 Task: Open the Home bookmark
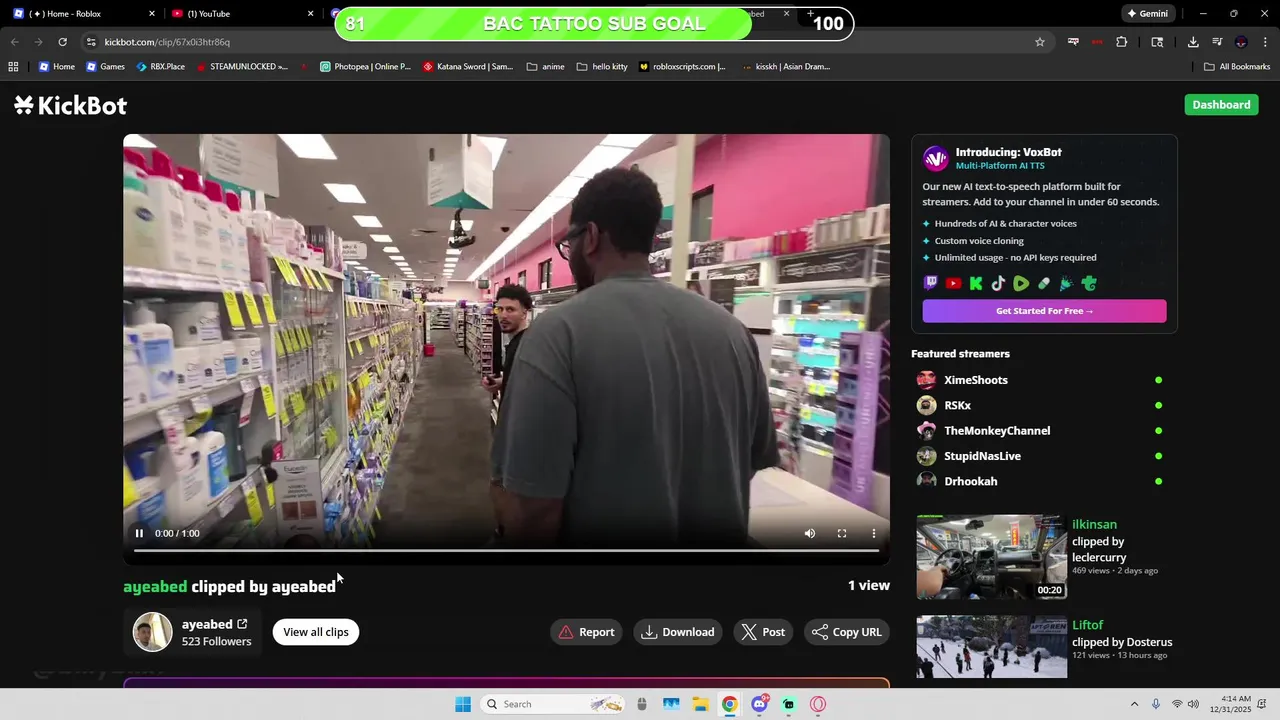click(x=57, y=67)
